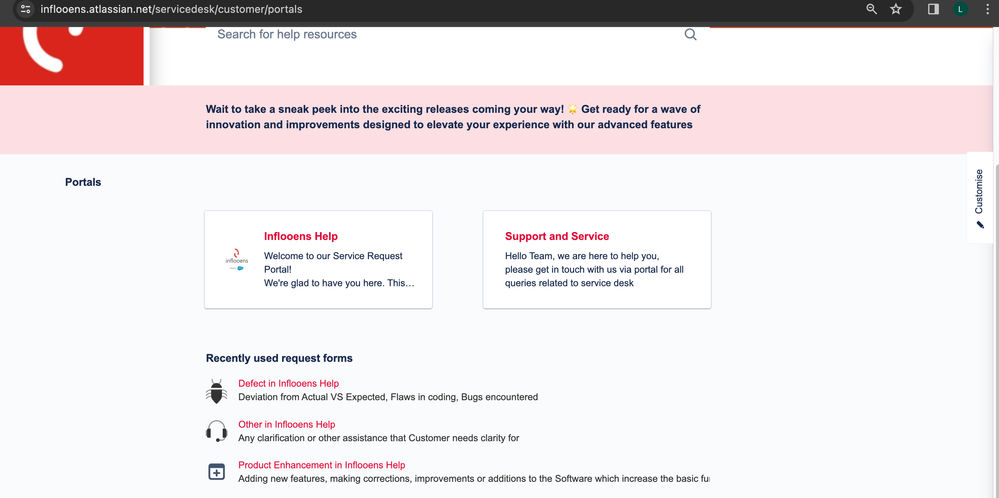Open Defect in Inflooens Help form

pos(289,383)
